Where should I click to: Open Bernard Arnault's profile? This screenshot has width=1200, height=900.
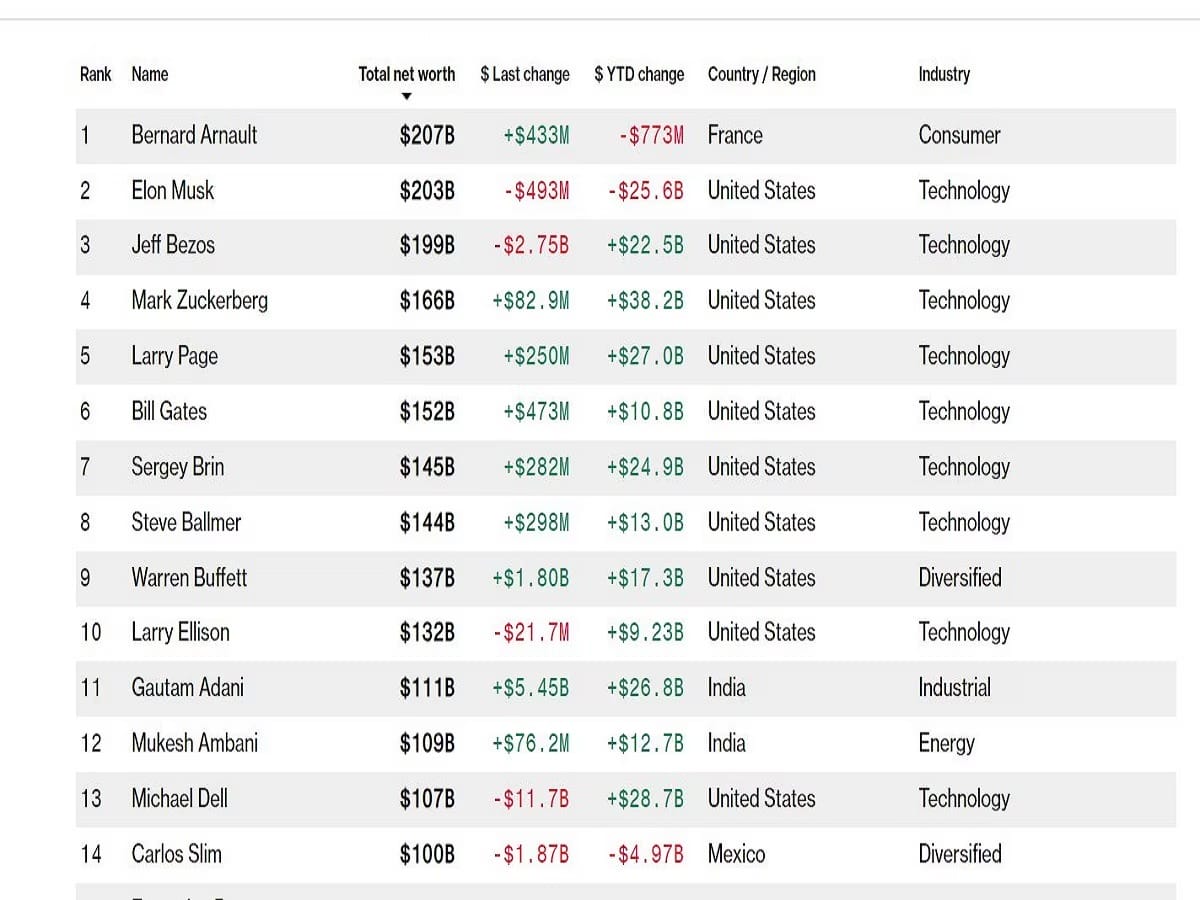[x=194, y=135]
